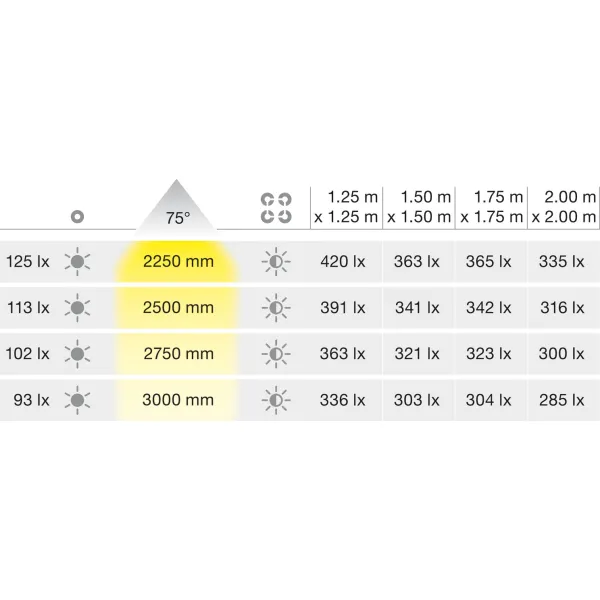The height and width of the screenshot is (600, 600).
Task: Click the sun icon beside 102 lx
Action: 77,354
